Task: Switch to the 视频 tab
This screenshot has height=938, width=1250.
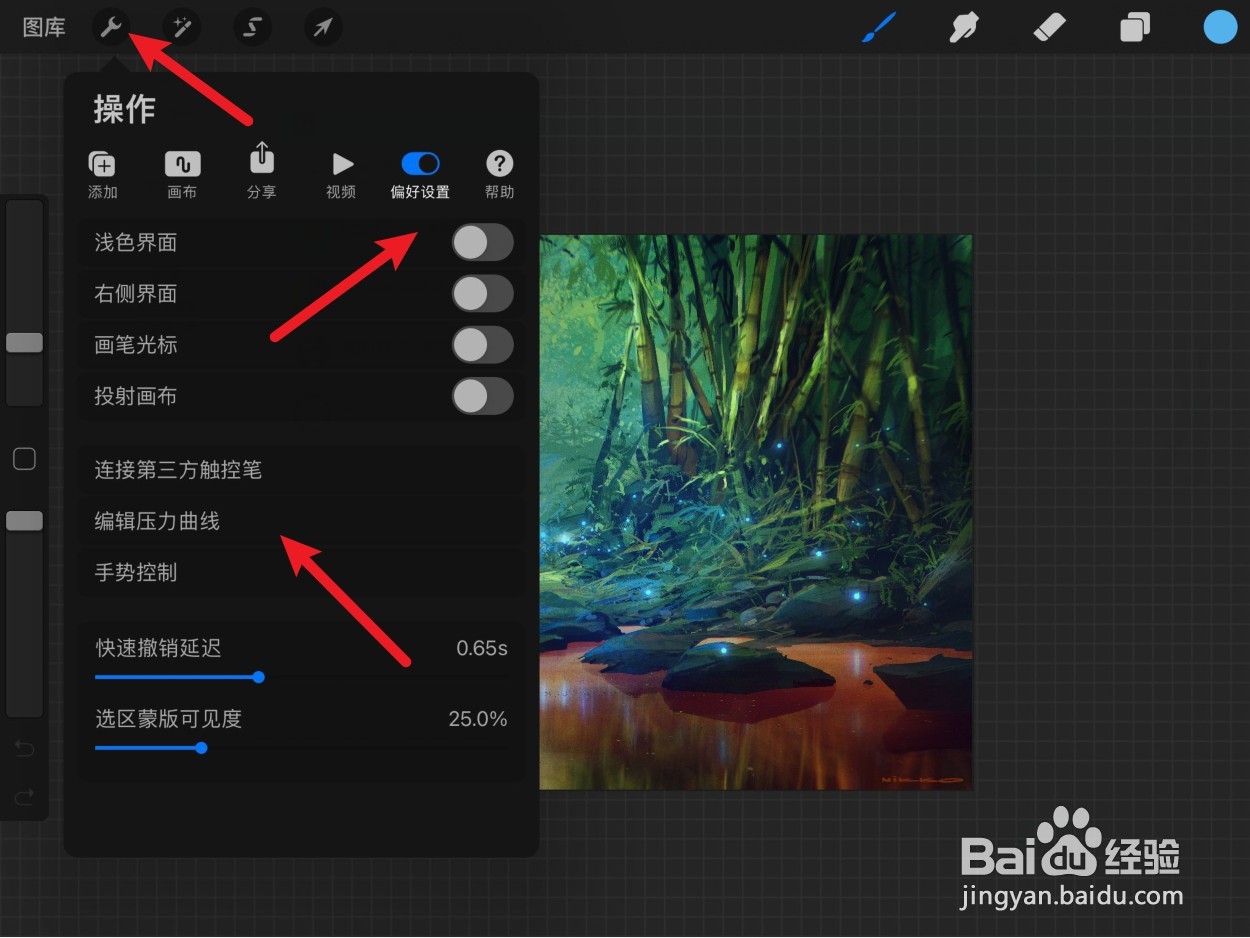Action: [x=341, y=174]
